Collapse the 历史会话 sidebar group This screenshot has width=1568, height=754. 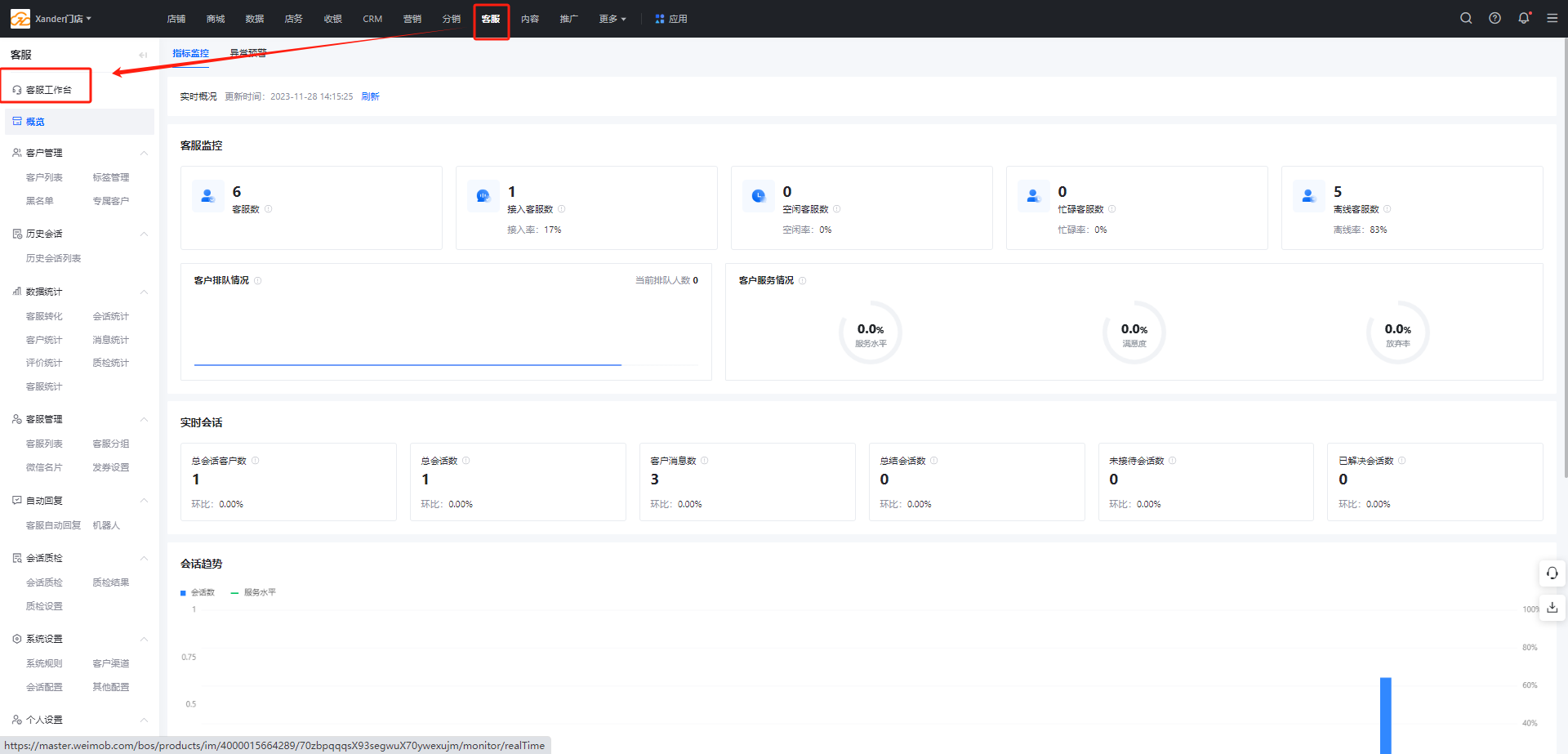(x=144, y=234)
